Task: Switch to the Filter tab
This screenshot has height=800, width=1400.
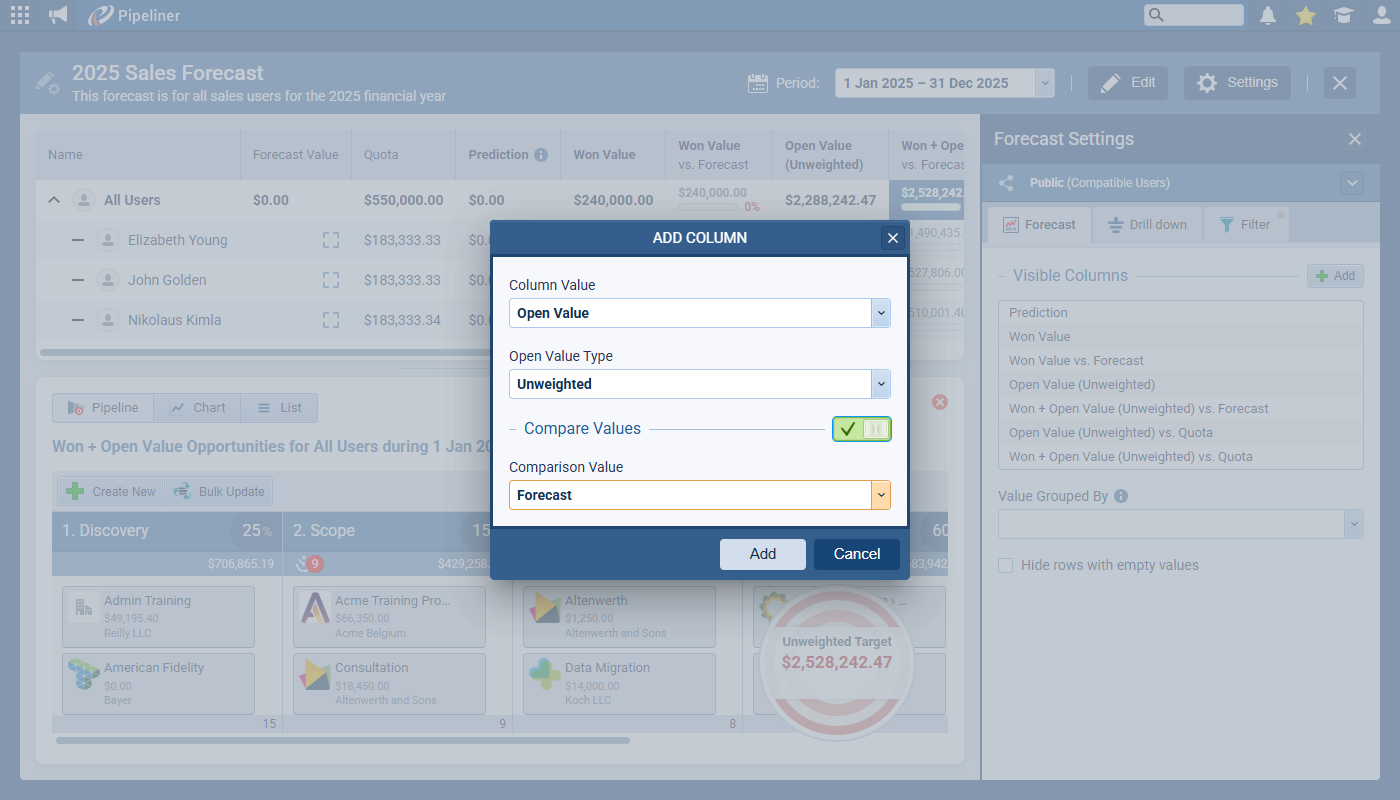Action: pos(1245,225)
